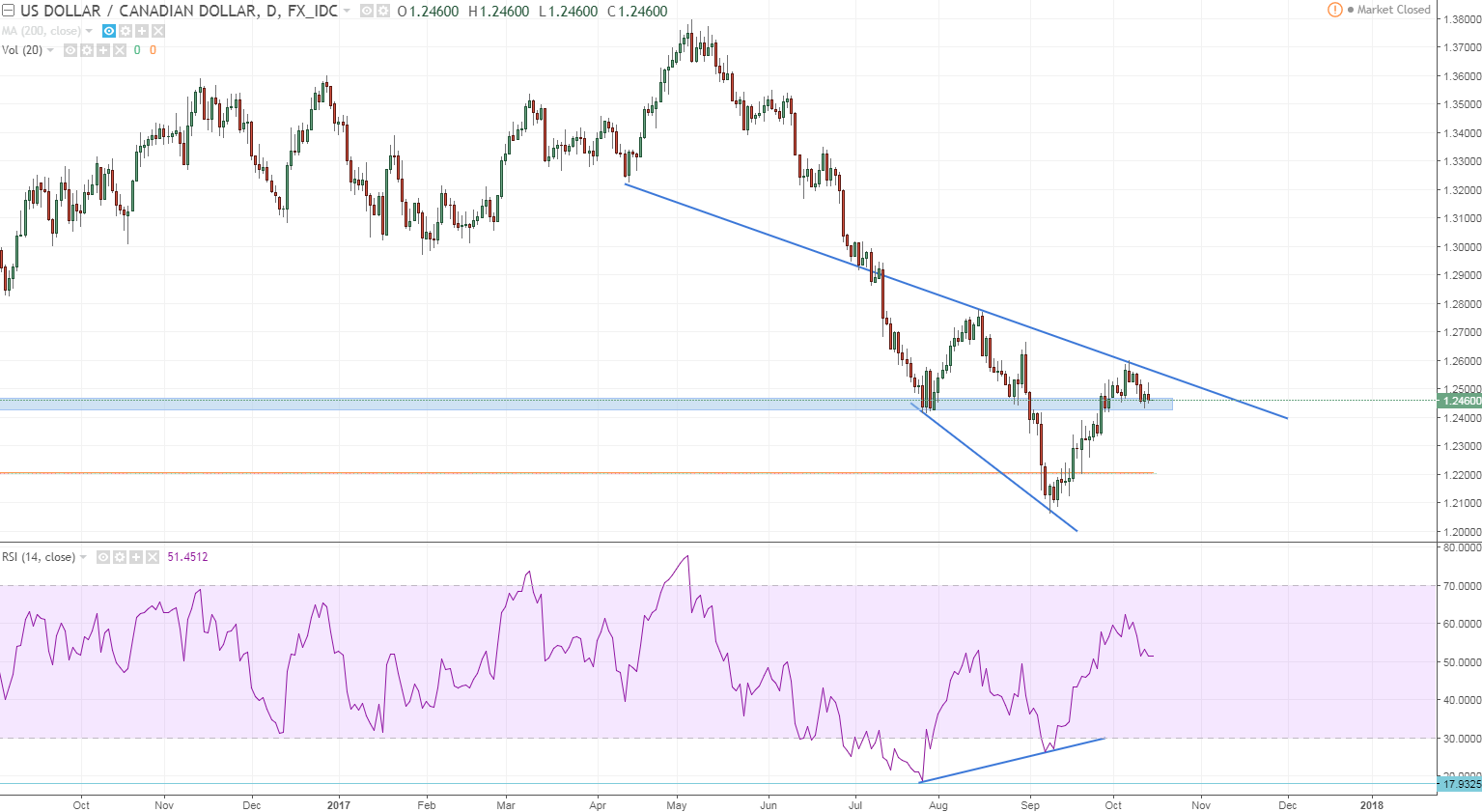Click the plus icon beside RSI (14, close)
1482x812 pixels.
[136, 557]
